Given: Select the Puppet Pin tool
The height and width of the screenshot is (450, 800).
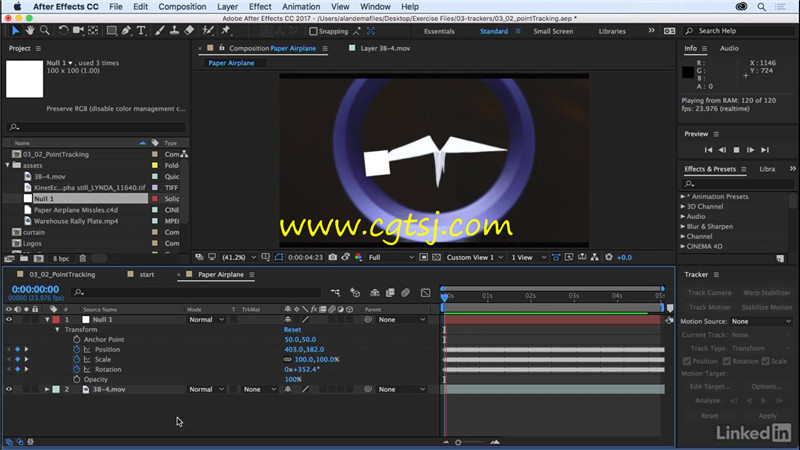Looking at the screenshot, I should (x=226, y=31).
